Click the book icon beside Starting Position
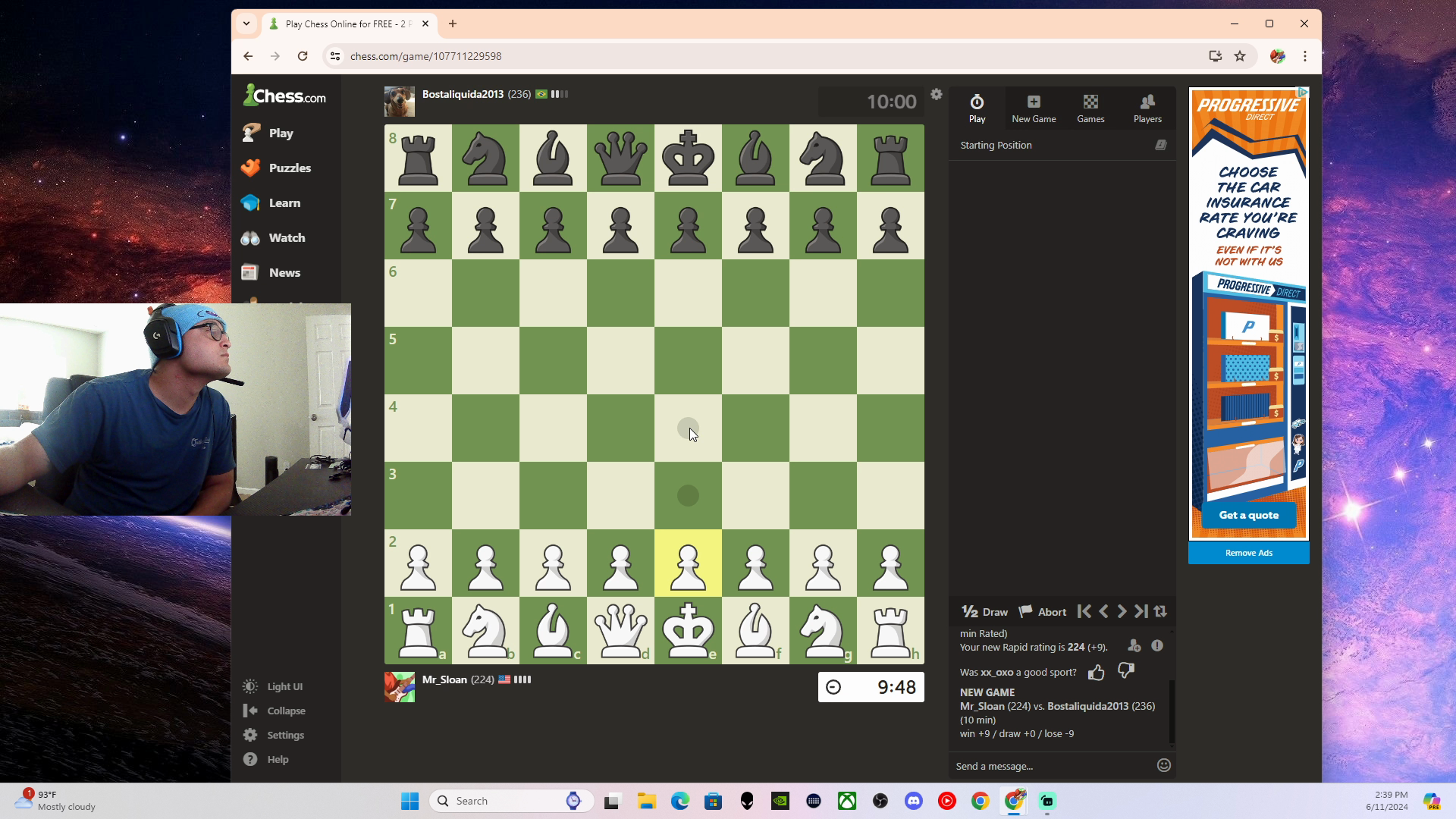This screenshot has width=1456, height=819. [1160, 145]
